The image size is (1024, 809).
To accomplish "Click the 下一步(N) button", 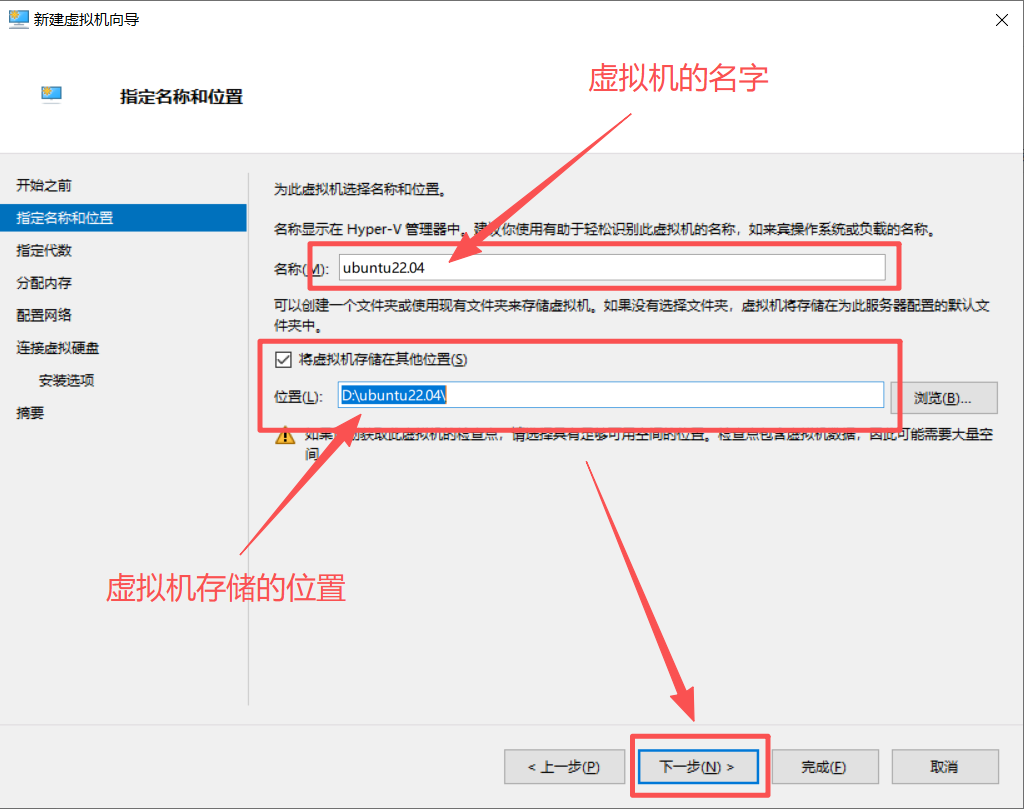I will point(698,767).
